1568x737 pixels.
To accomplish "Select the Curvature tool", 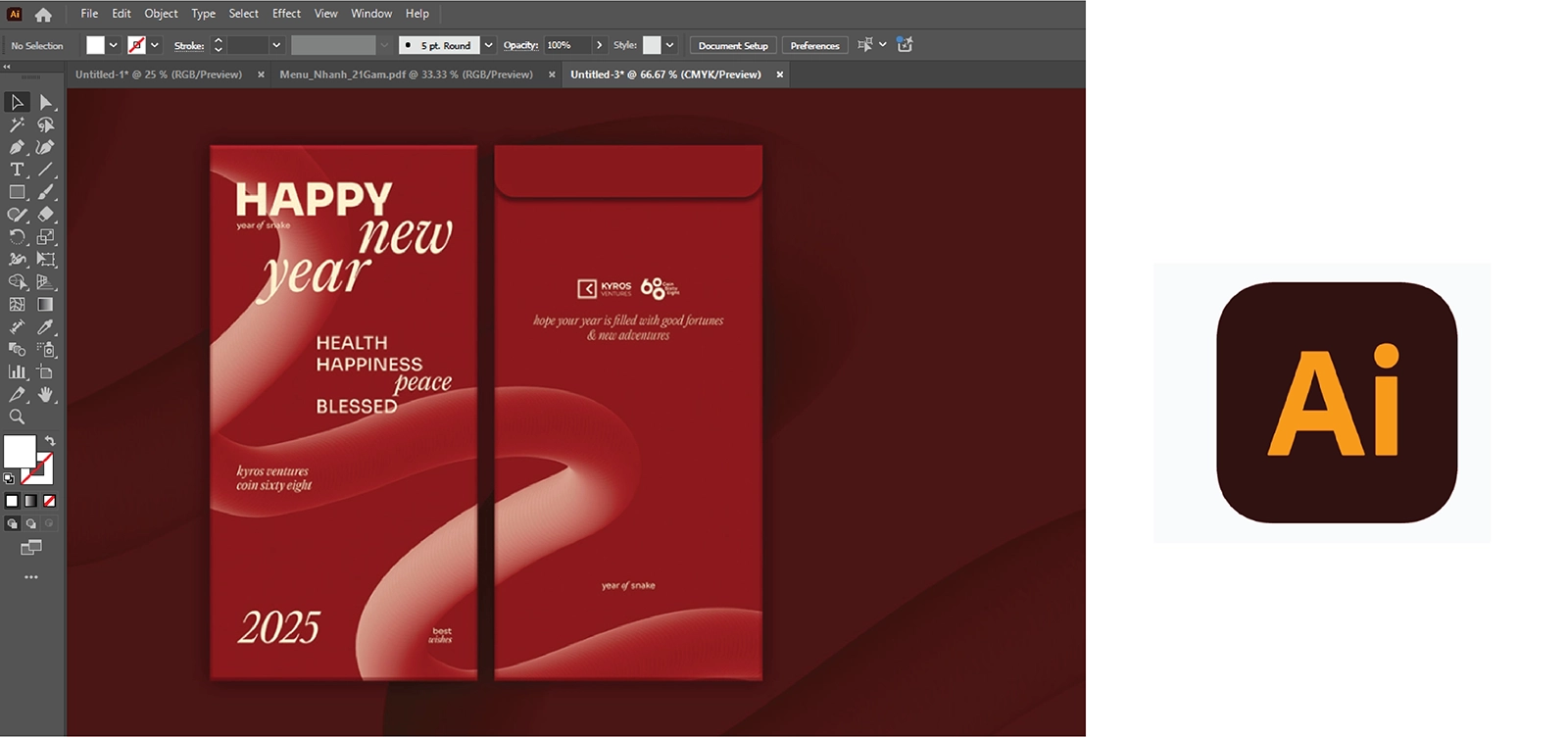I will (x=45, y=147).
